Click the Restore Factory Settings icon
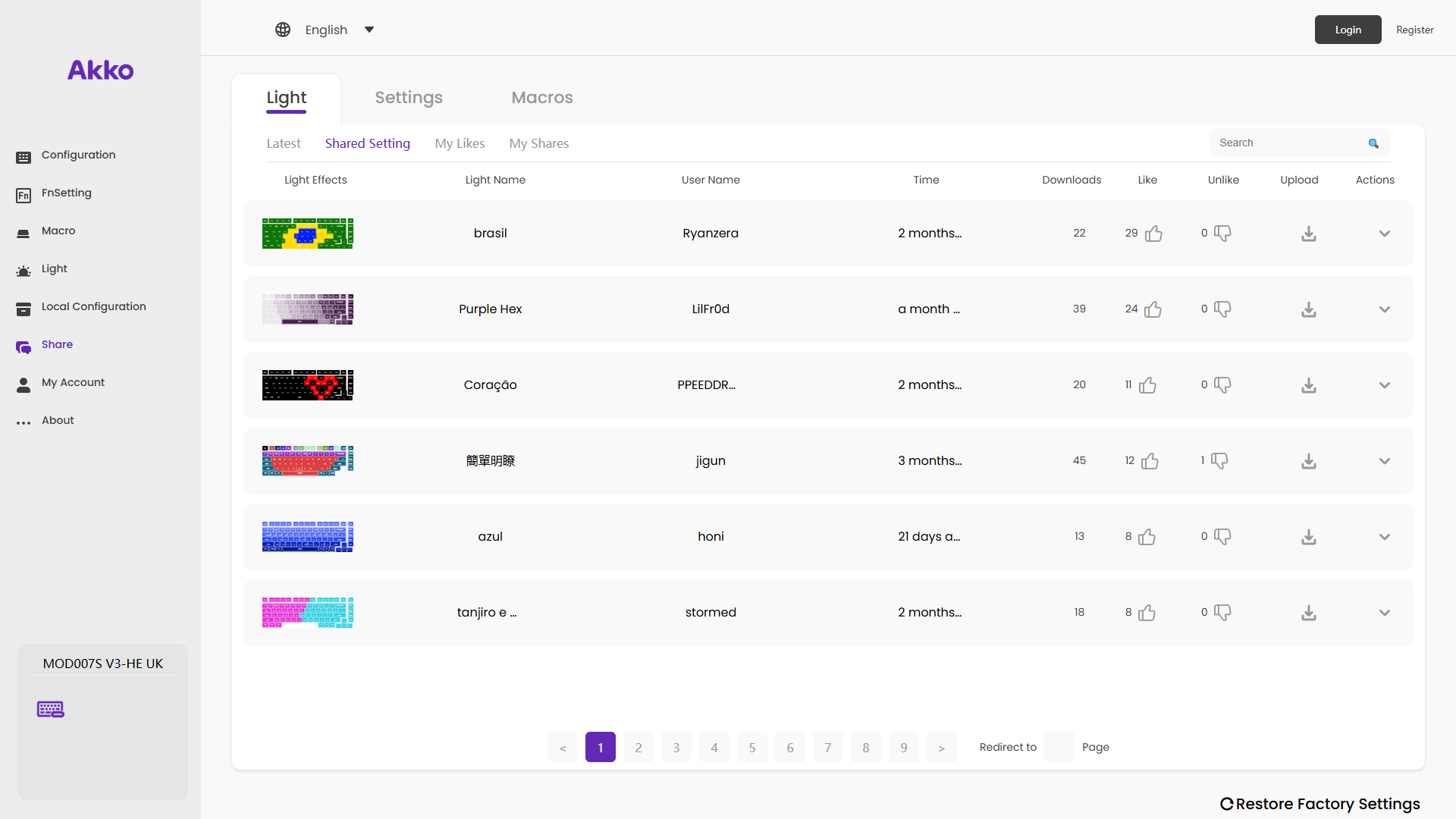The width and height of the screenshot is (1456, 819). (1226, 804)
